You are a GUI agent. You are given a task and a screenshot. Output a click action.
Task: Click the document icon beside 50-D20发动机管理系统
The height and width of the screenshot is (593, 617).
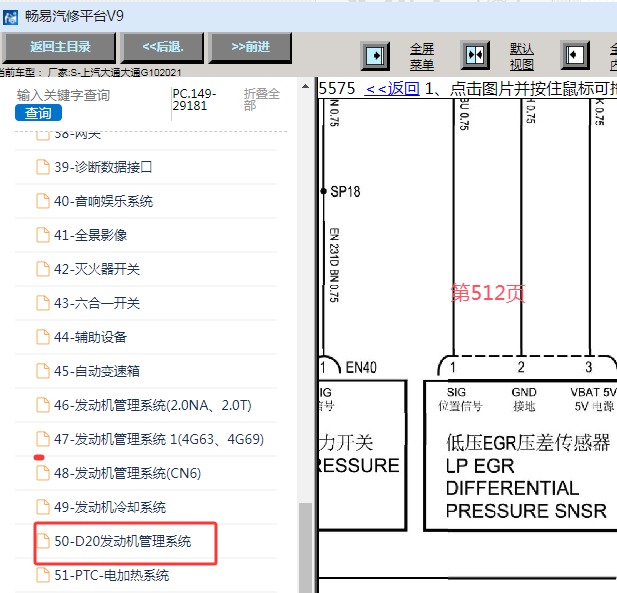[x=42, y=541]
